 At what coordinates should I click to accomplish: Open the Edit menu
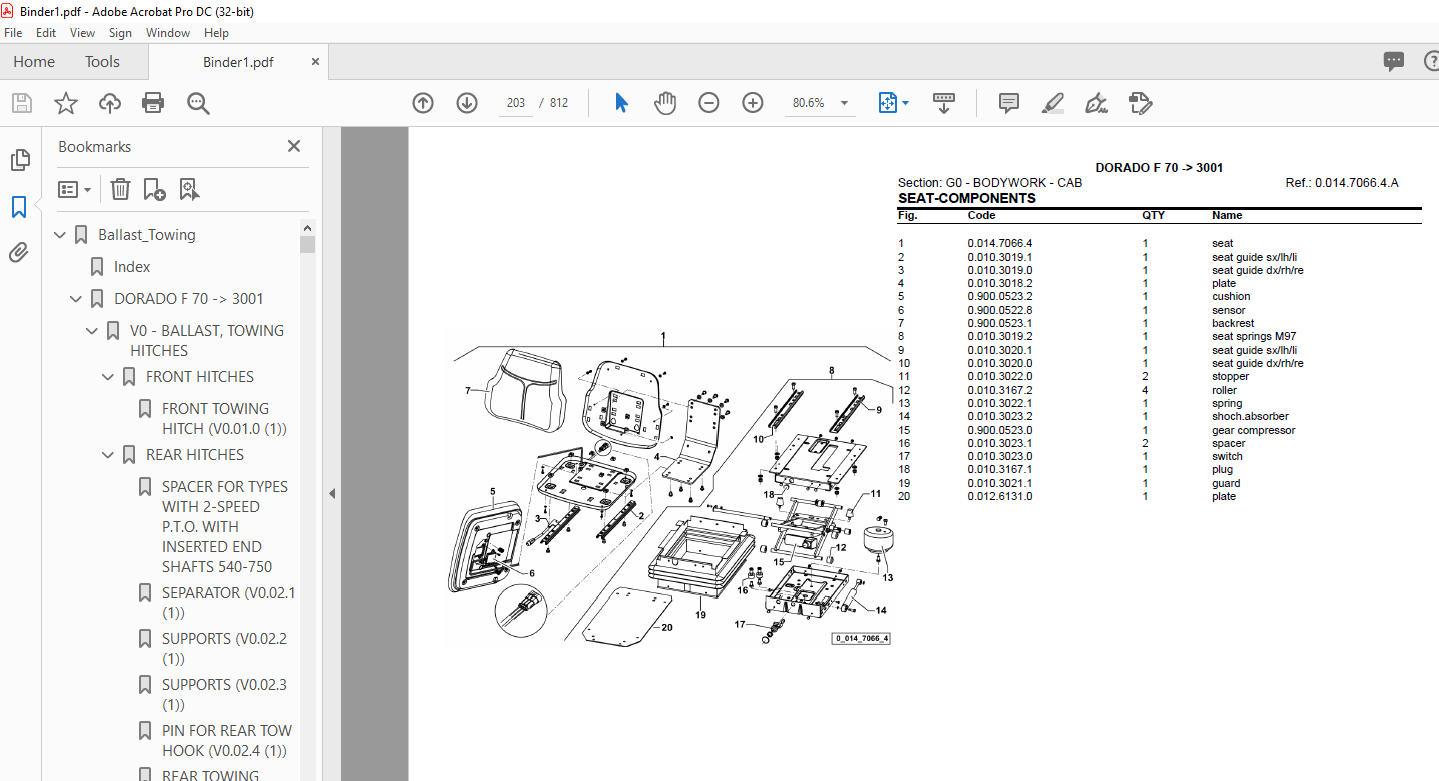tap(46, 33)
